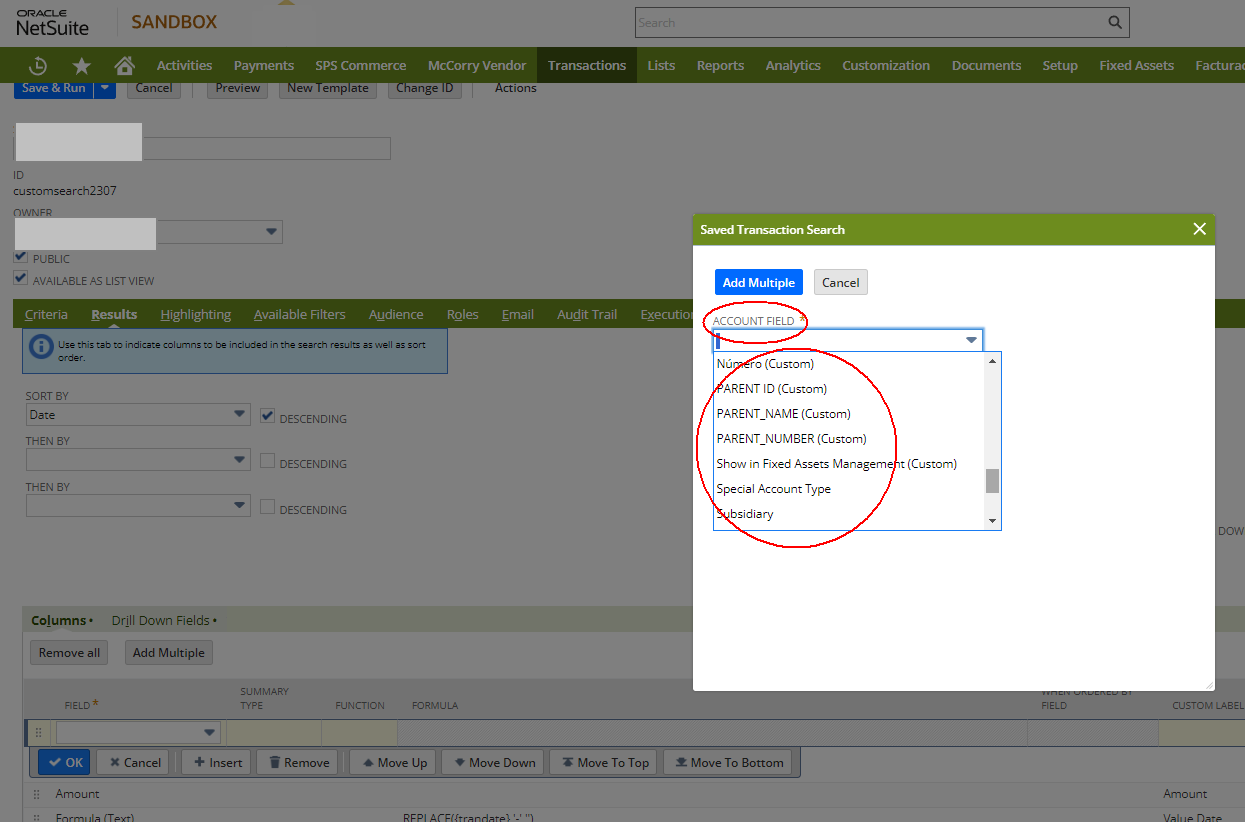Open the SPS Commerce menu
Image resolution: width=1245 pixels, height=822 pixels.
pos(361,66)
